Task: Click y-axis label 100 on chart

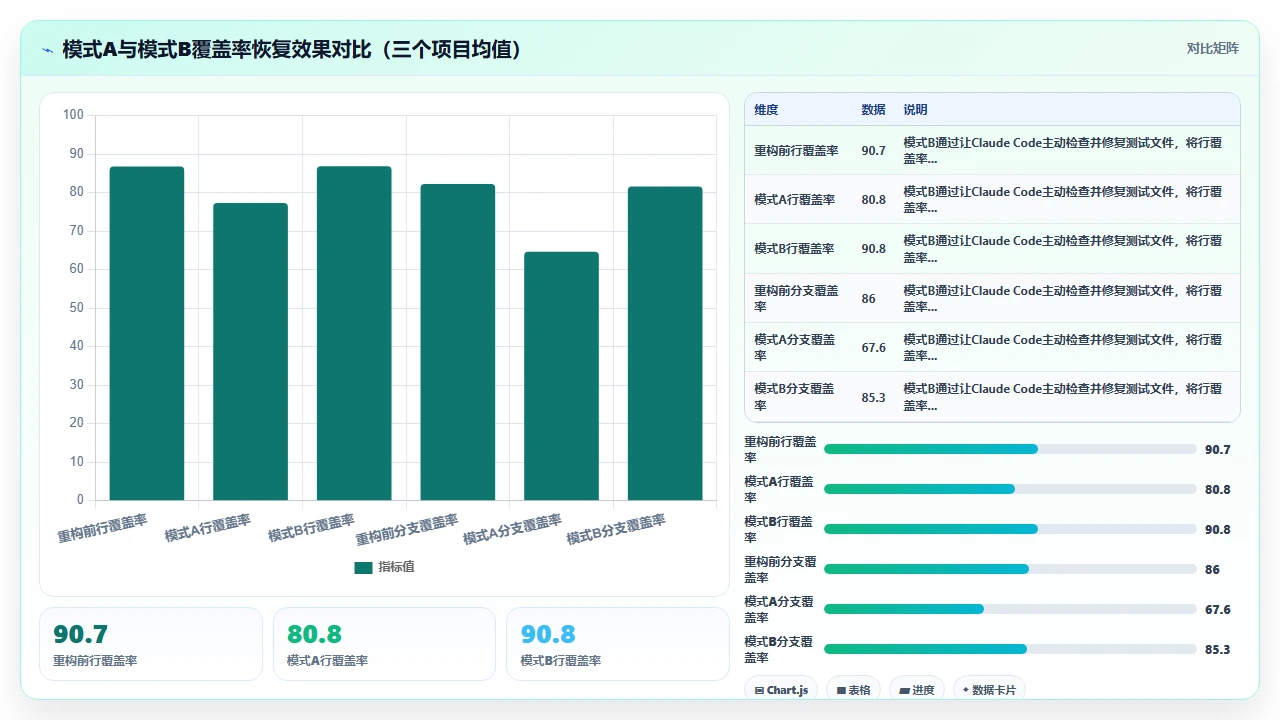Action: click(x=73, y=115)
